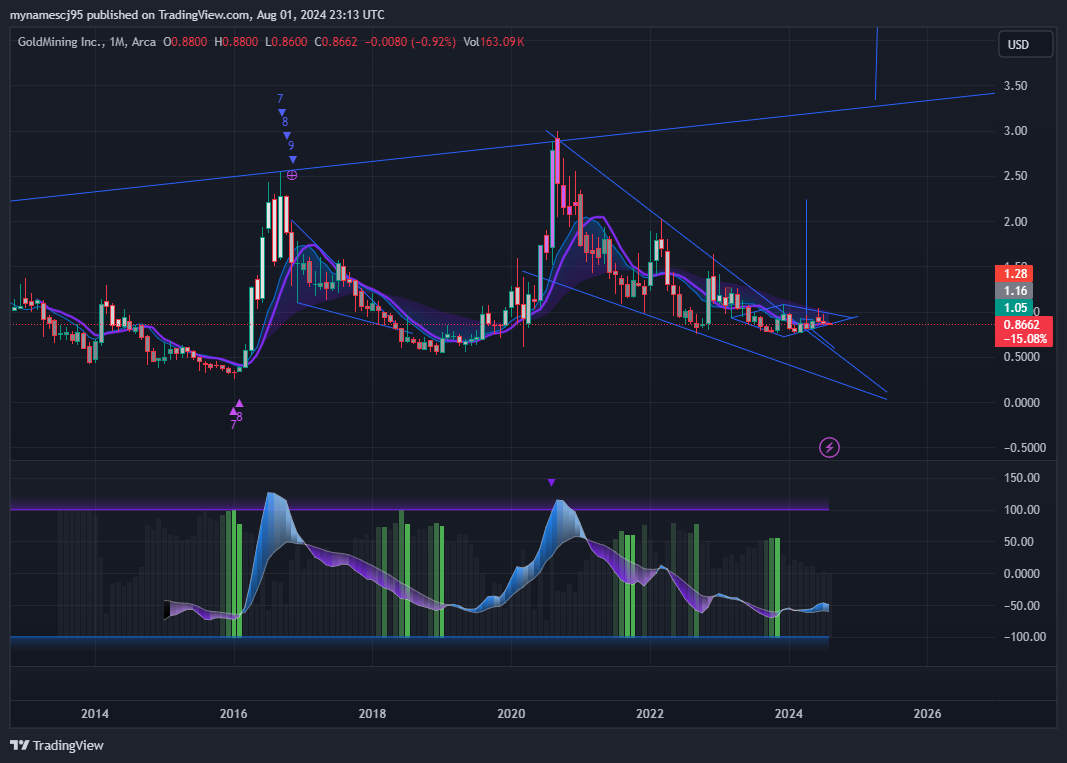Click the 0.5000 price axis label
Viewport: 1067px width, 763px height.
point(1021,357)
